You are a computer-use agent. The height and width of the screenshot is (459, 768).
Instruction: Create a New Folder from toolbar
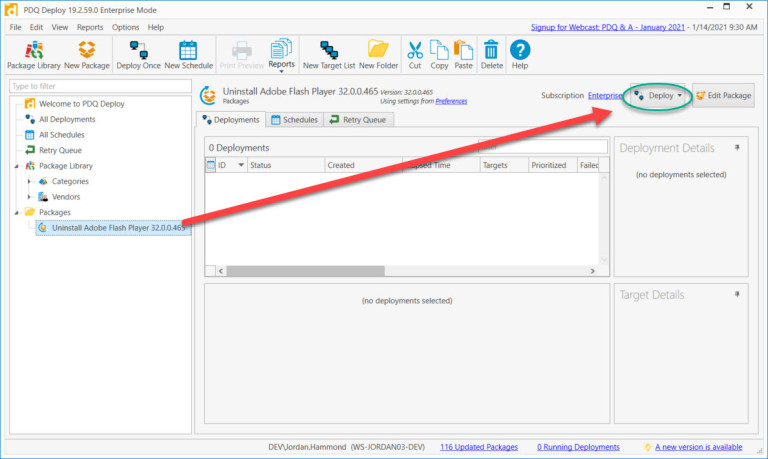coord(378,55)
